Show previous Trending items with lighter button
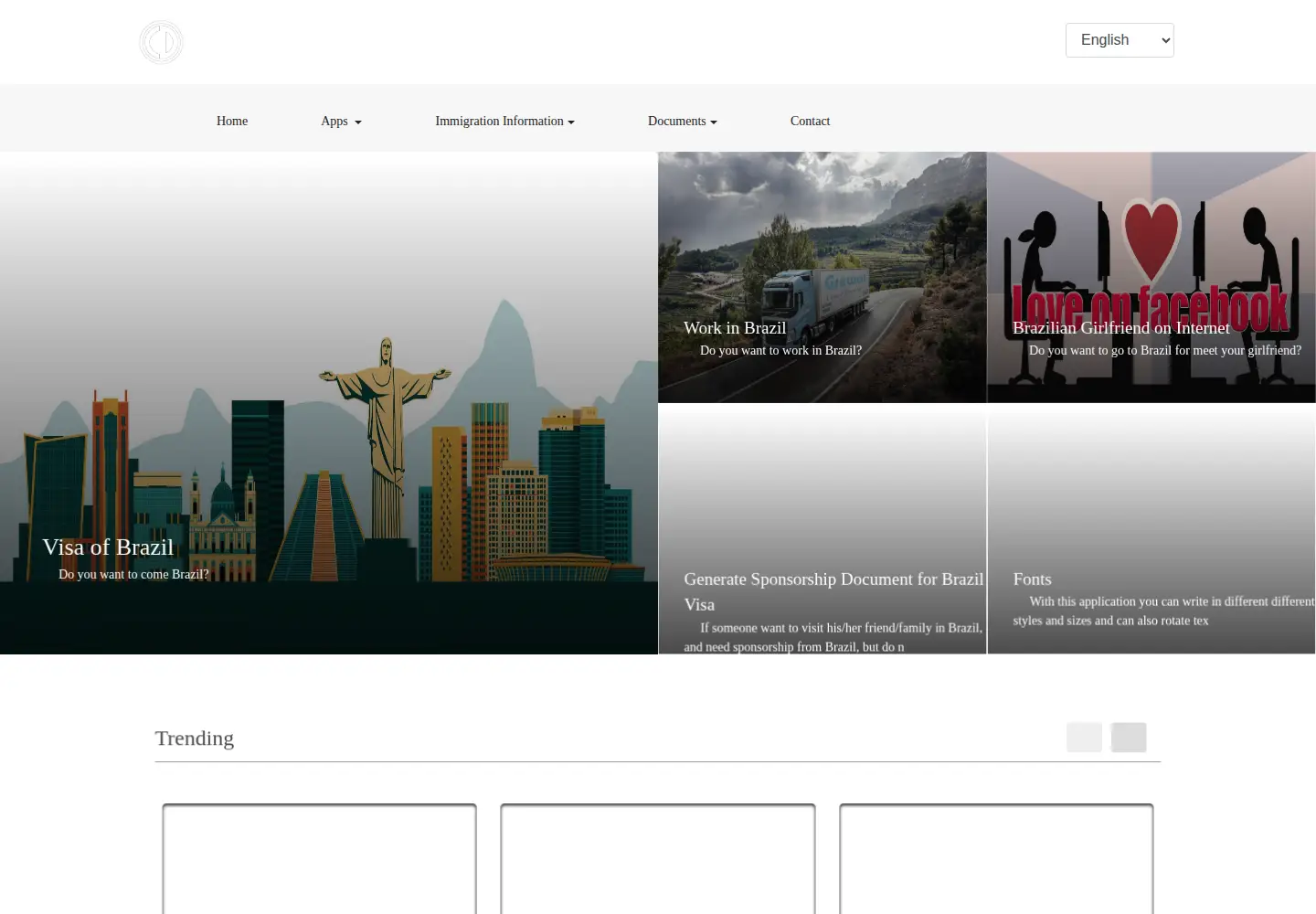Viewport: 1316px width, 914px height. (1084, 738)
